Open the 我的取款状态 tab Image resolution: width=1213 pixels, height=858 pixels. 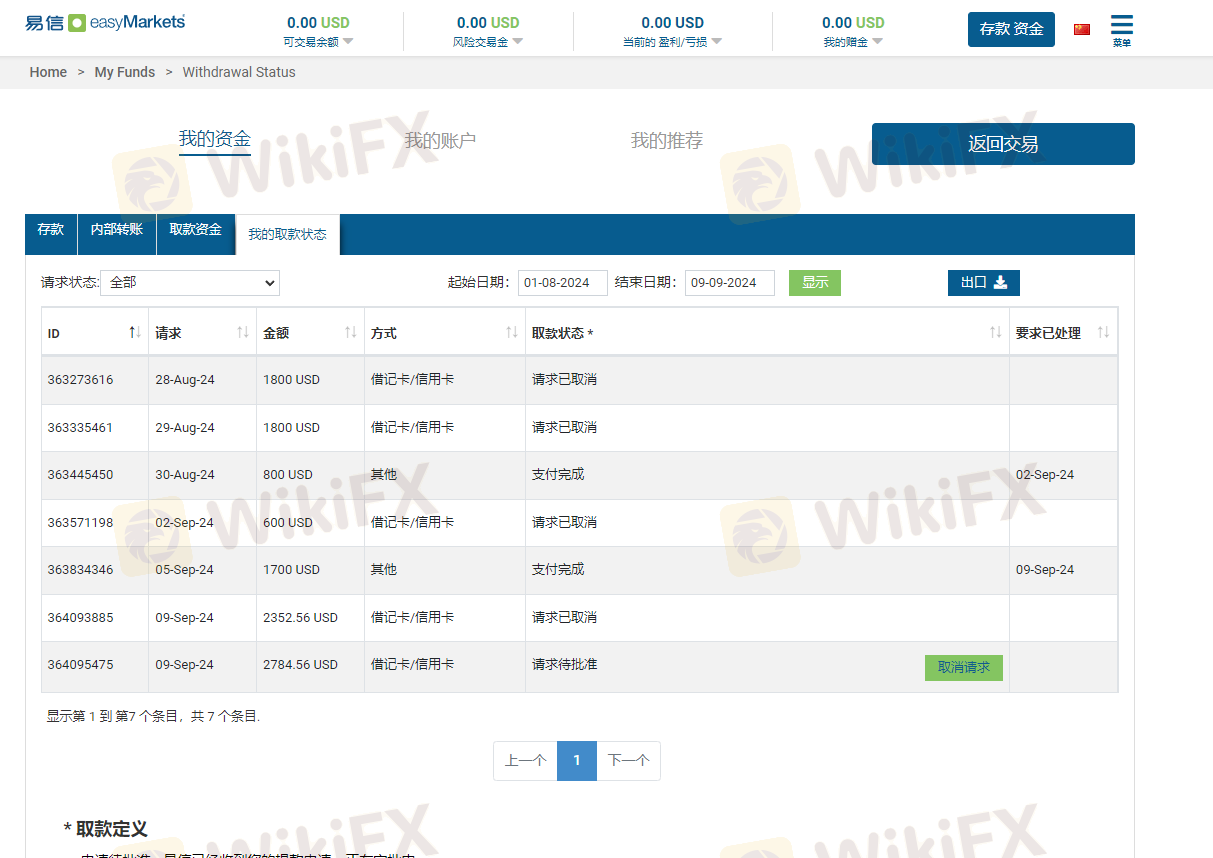[x=288, y=235]
